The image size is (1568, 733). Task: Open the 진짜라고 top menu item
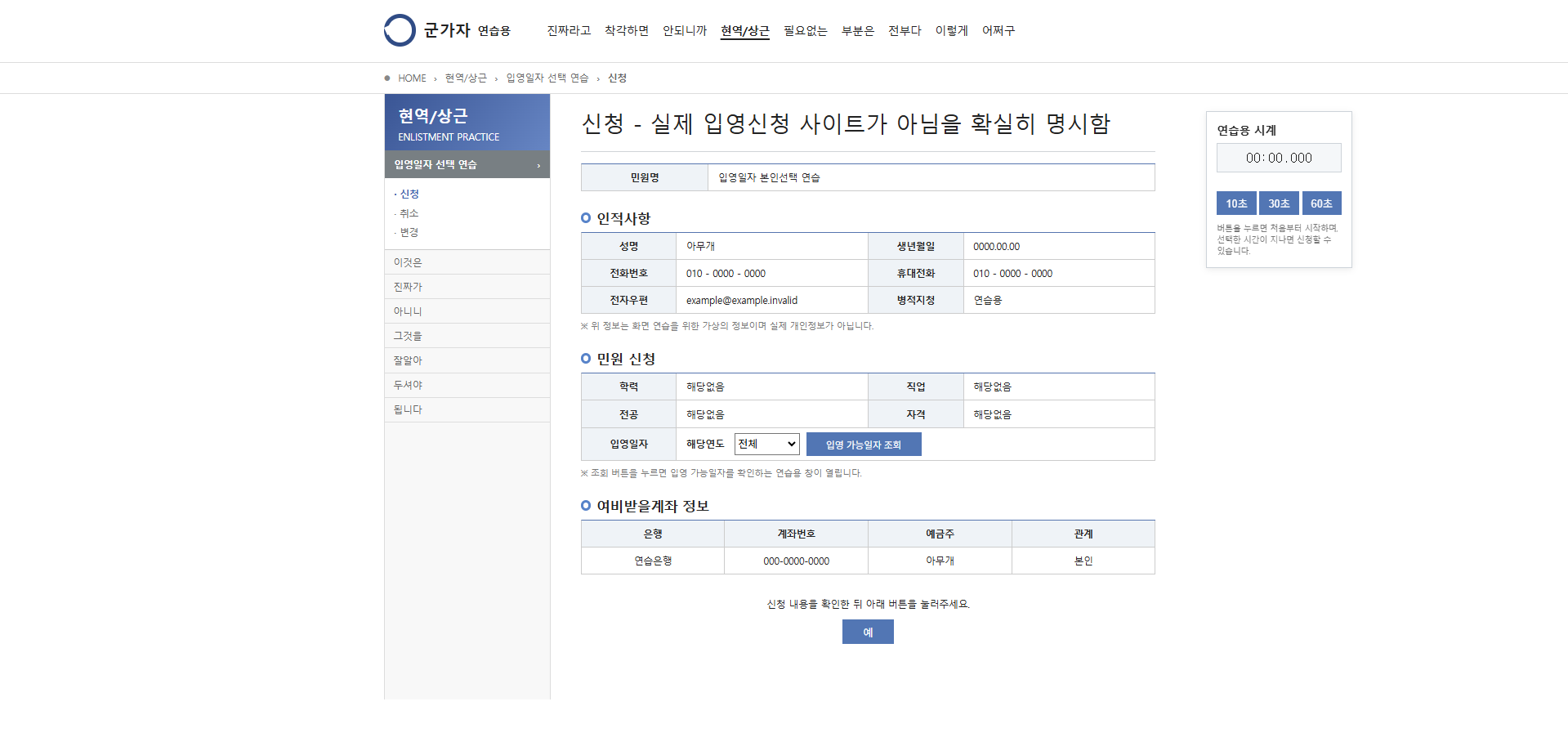pyautogui.click(x=569, y=30)
